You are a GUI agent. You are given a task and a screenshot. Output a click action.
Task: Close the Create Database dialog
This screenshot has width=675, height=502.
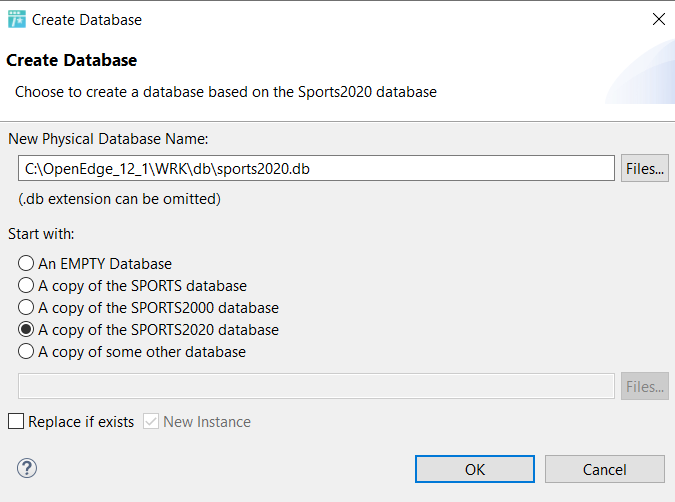coord(659,19)
